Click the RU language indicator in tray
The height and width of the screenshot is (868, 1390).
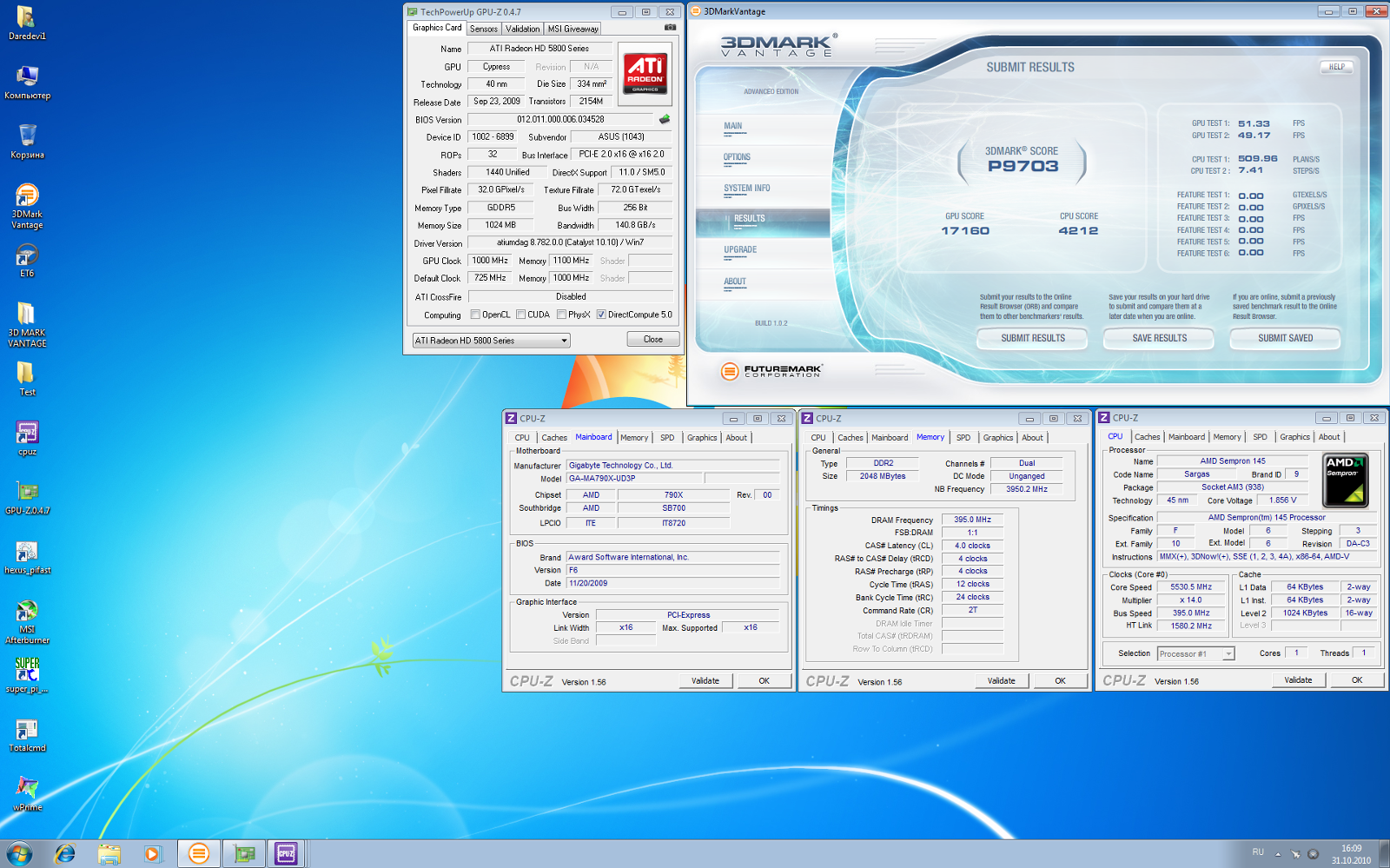(1258, 852)
